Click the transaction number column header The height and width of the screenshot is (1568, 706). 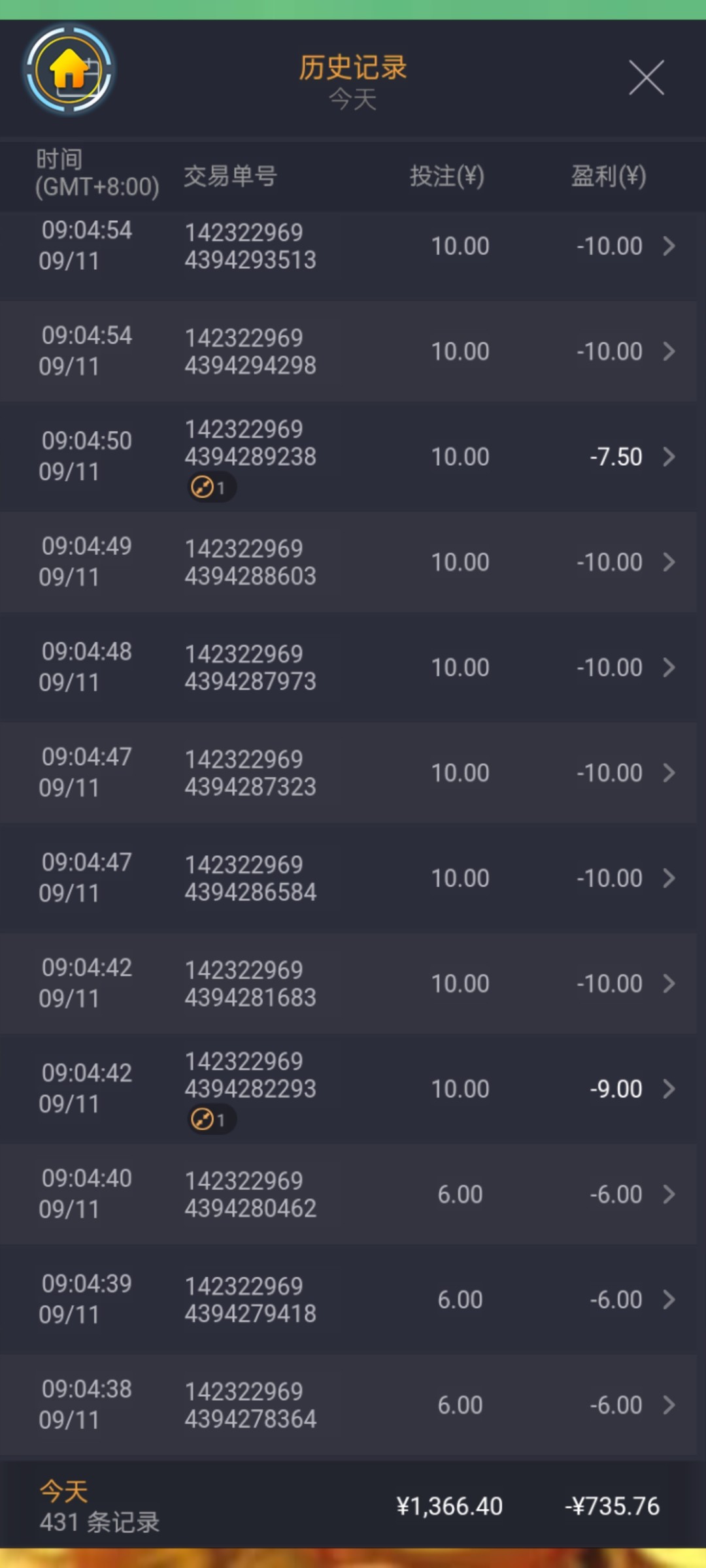click(230, 176)
